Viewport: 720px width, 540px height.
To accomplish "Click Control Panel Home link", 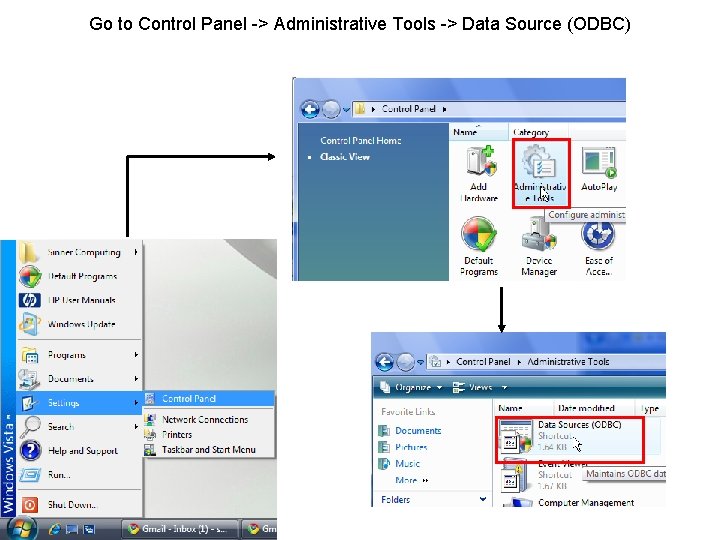I will point(360,141).
